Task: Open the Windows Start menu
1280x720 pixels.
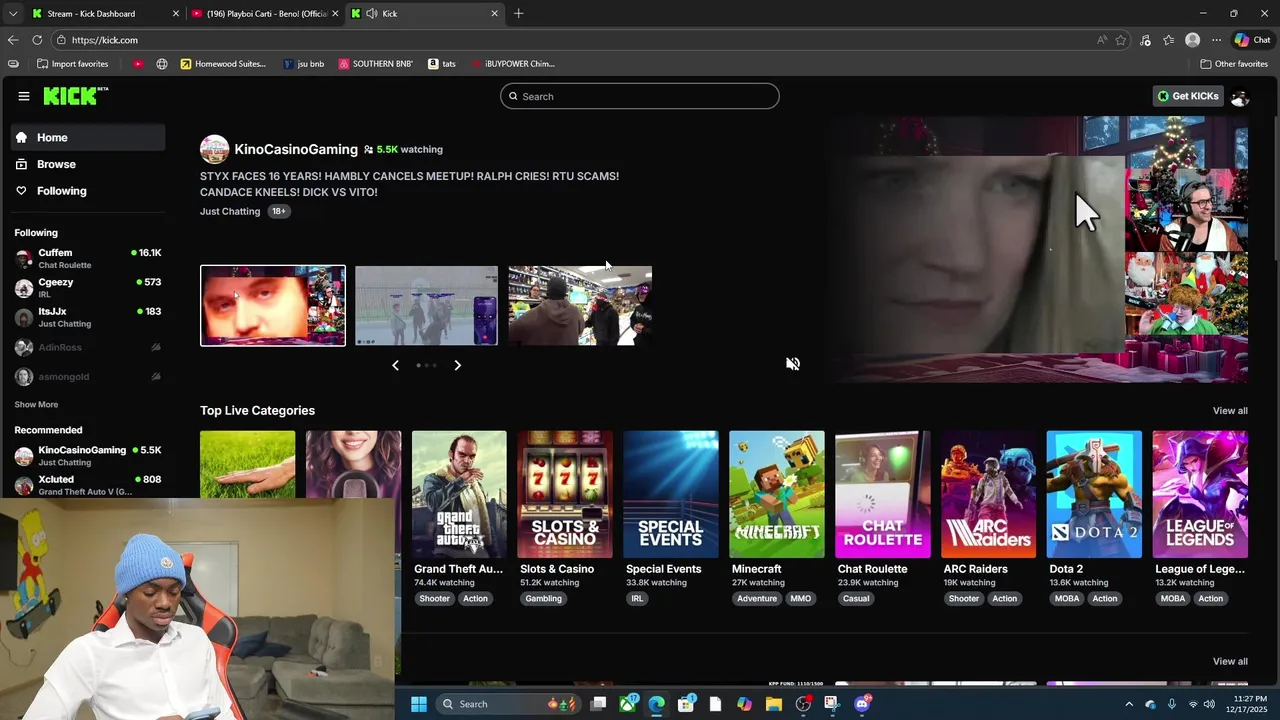Action: pos(418,704)
